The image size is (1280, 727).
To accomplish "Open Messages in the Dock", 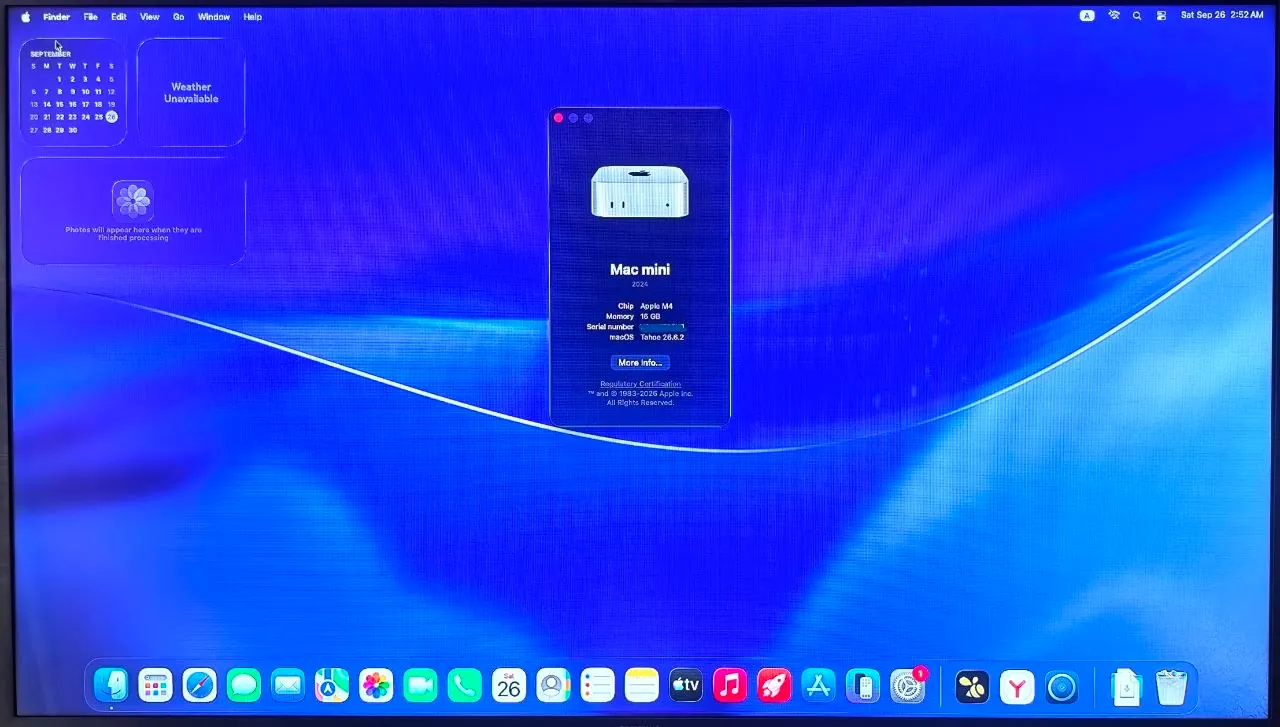I will point(243,685).
